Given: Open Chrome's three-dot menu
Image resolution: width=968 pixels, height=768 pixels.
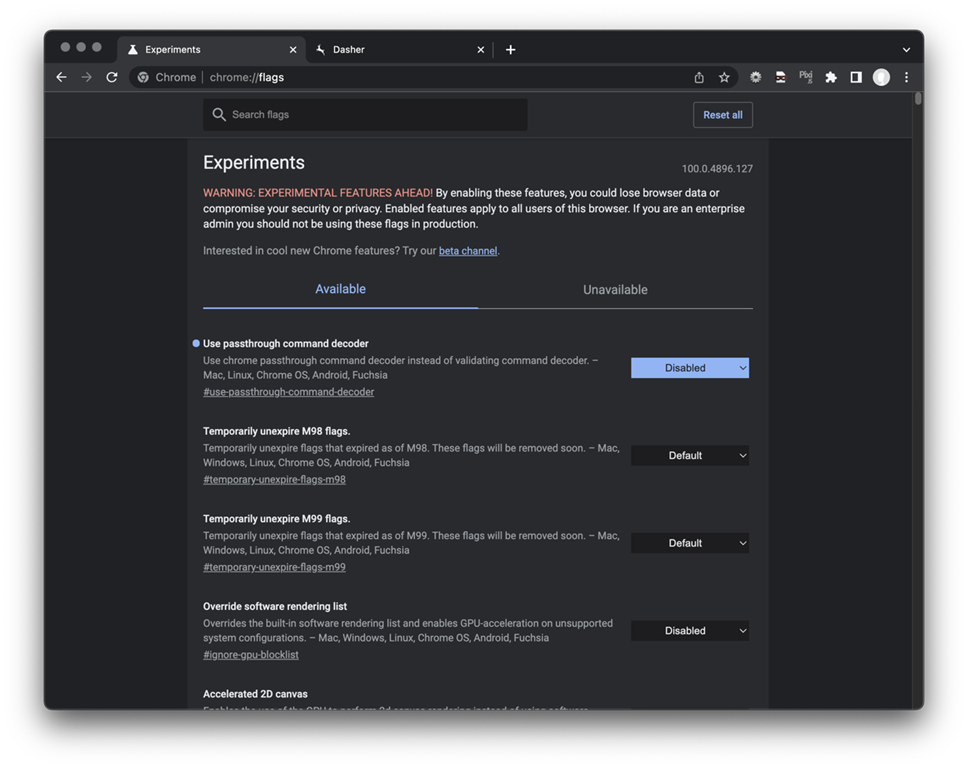Looking at the screenshot, I should point(906,77).
